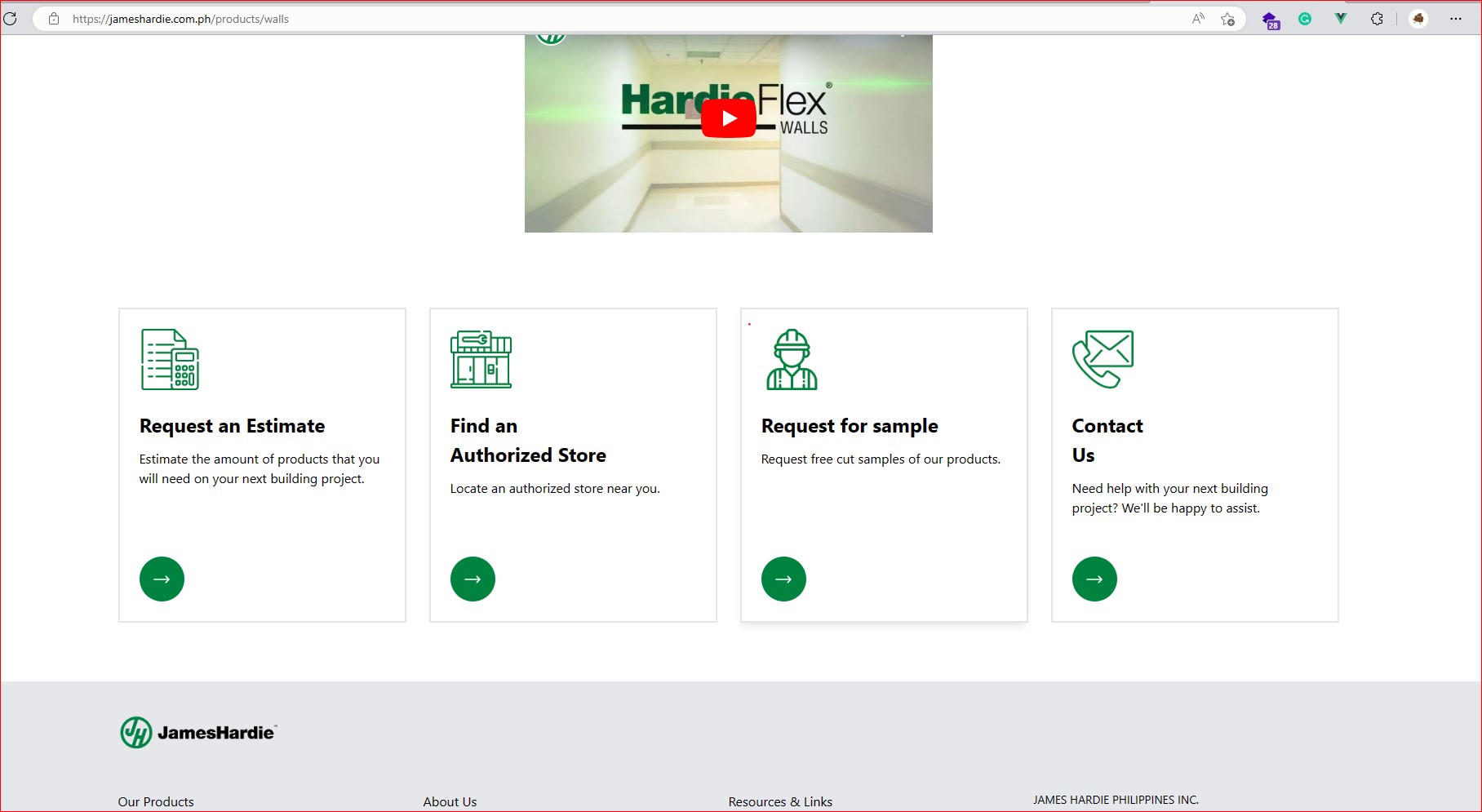Reload the page with the refresh icon
The image size is (1482, 812).
(11, 19)
